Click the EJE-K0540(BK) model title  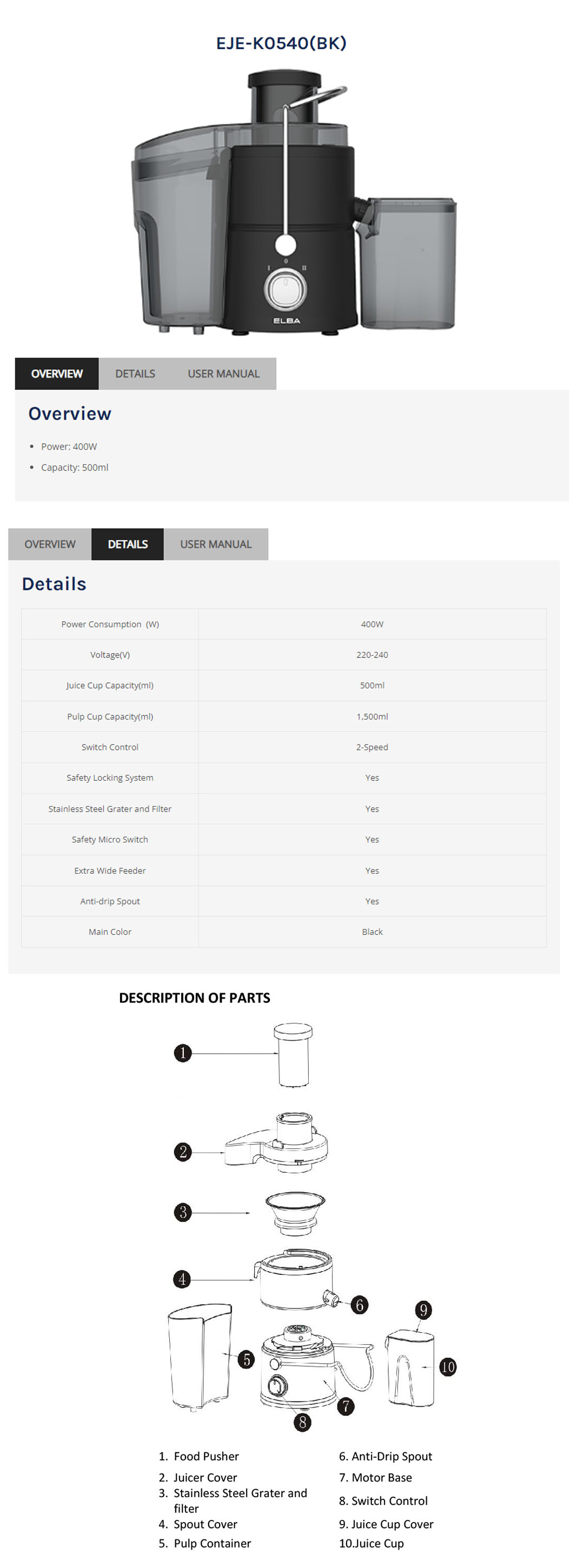281,43
